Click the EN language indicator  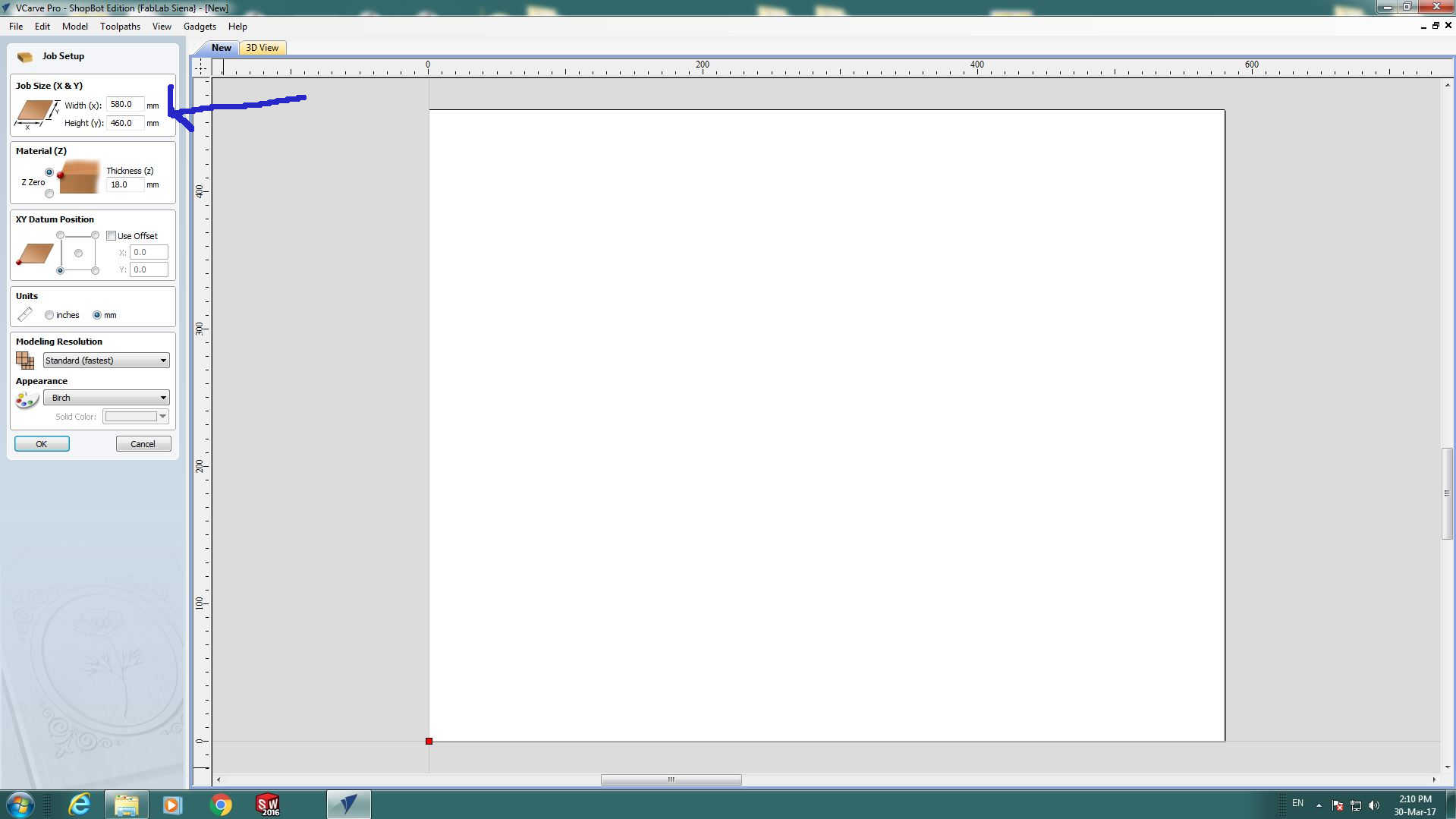(x=1297, y=803)
